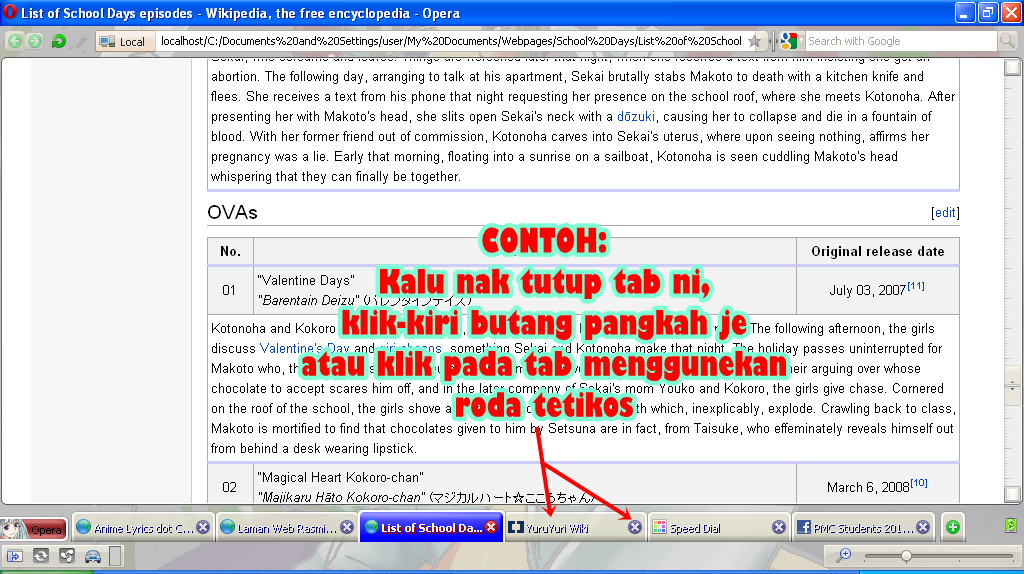Open the closed tabs trash icon
1024x574 pixels.
coord(1012,526)
